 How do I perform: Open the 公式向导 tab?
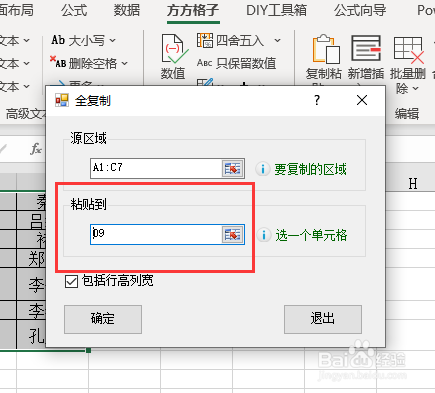tap(360, 10)
